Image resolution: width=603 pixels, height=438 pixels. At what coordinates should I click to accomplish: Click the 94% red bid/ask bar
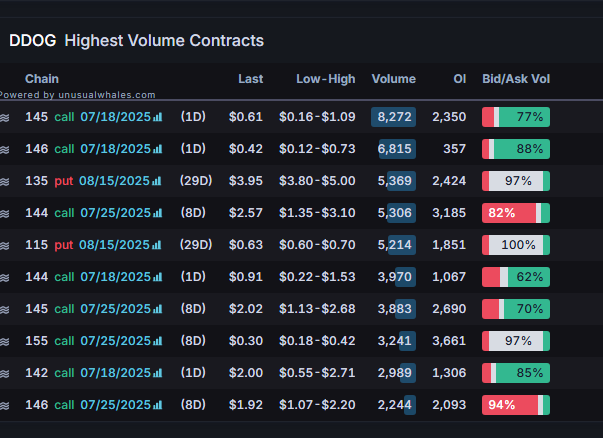tap(516, 405)
